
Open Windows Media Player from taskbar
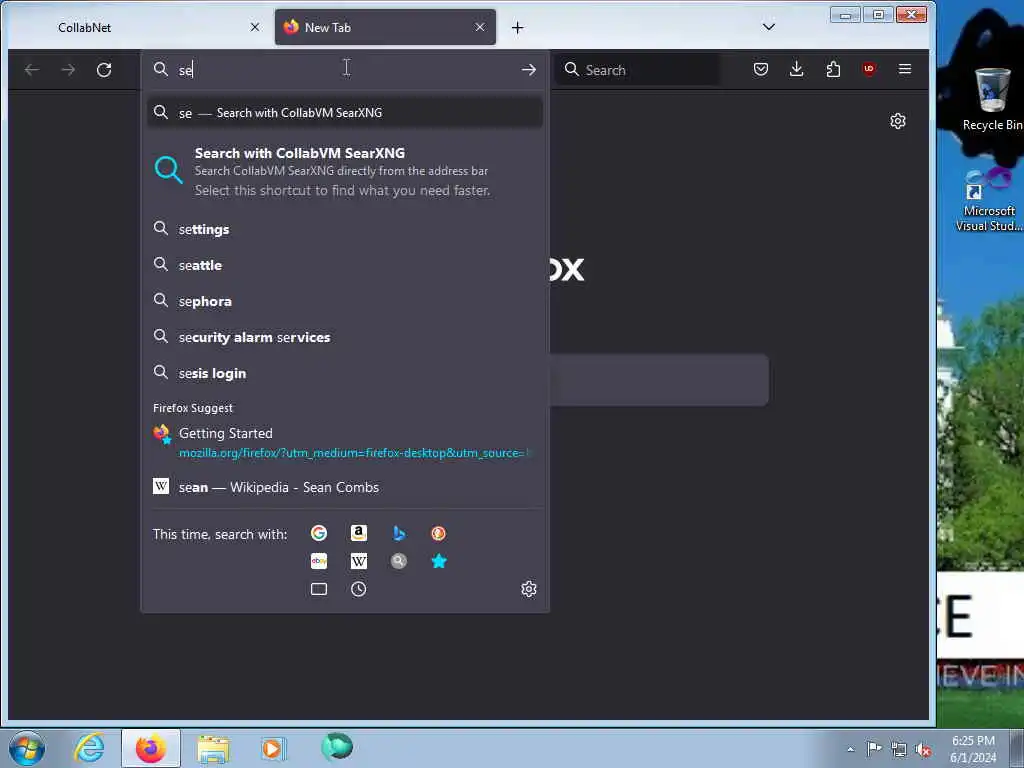[273, 748]
